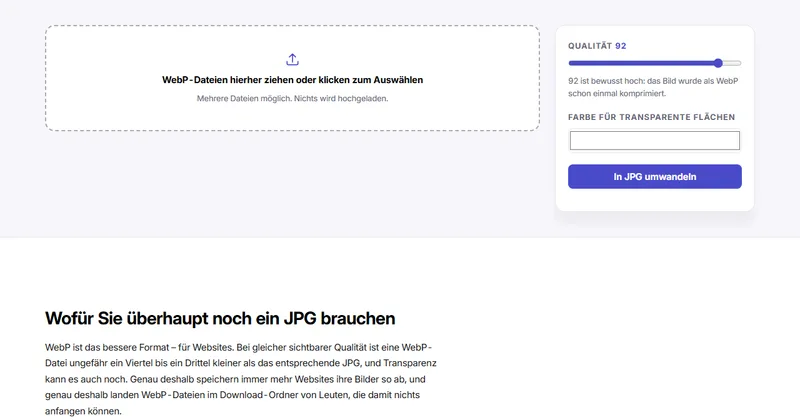Click the QUALITÄT 92 label
Viewport: 800px width, 420px height.
(x=597, y=46)
